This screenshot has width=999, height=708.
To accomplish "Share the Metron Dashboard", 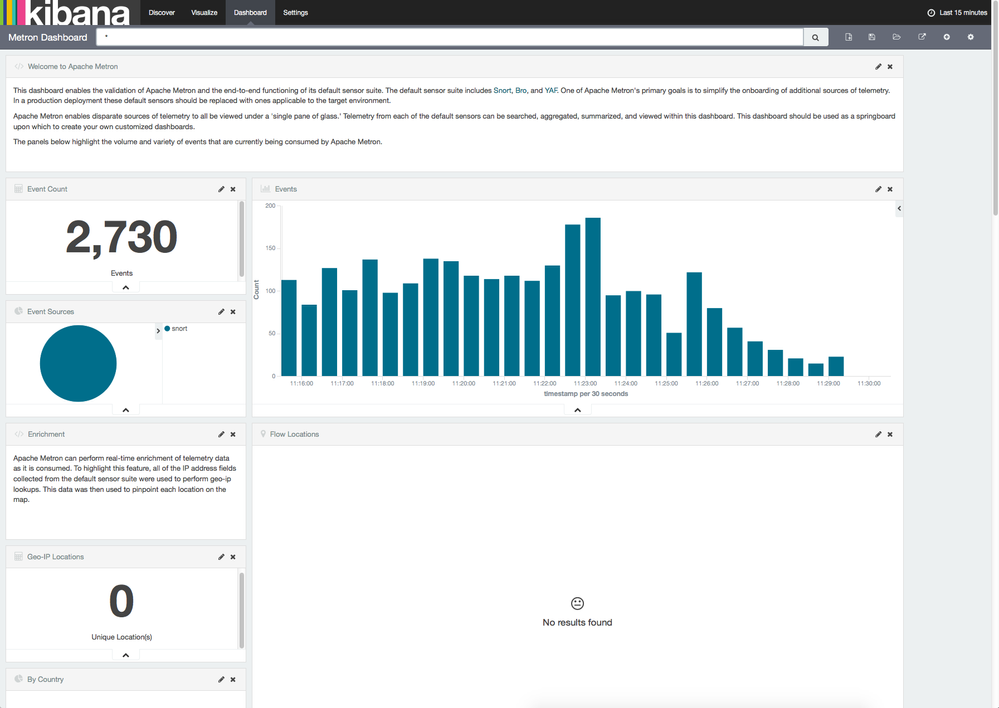I will [920, 37].
